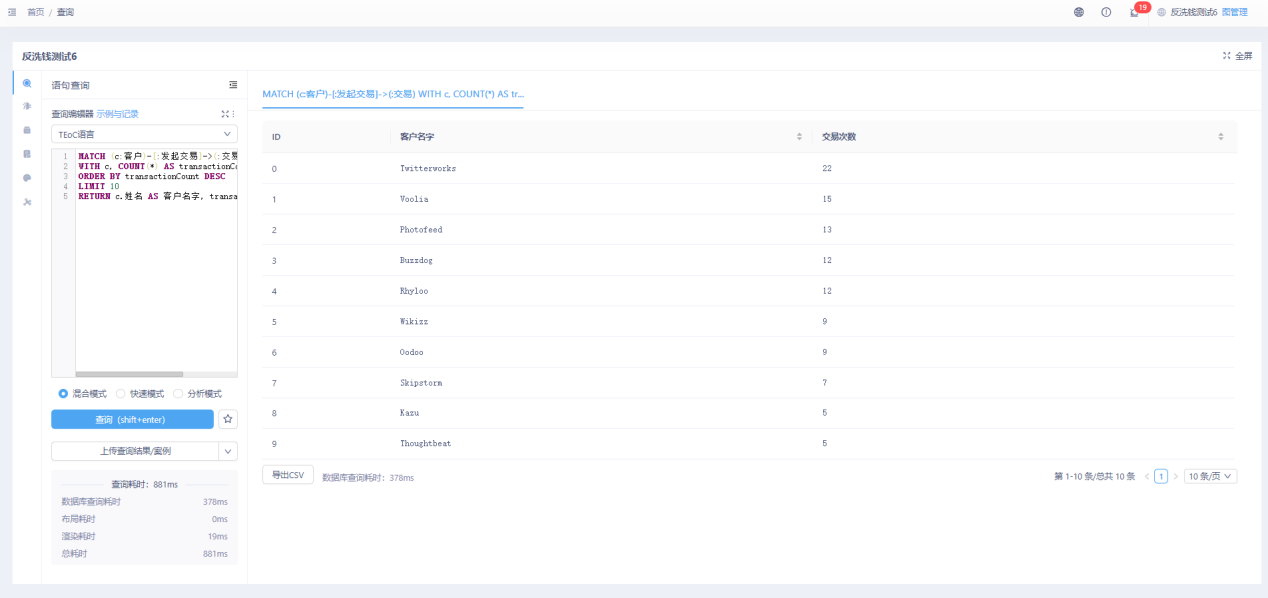The width and height of the screenshot is (1268, 598).
Task: Switch to the MATCH query result tab
Action: [392, 94]
